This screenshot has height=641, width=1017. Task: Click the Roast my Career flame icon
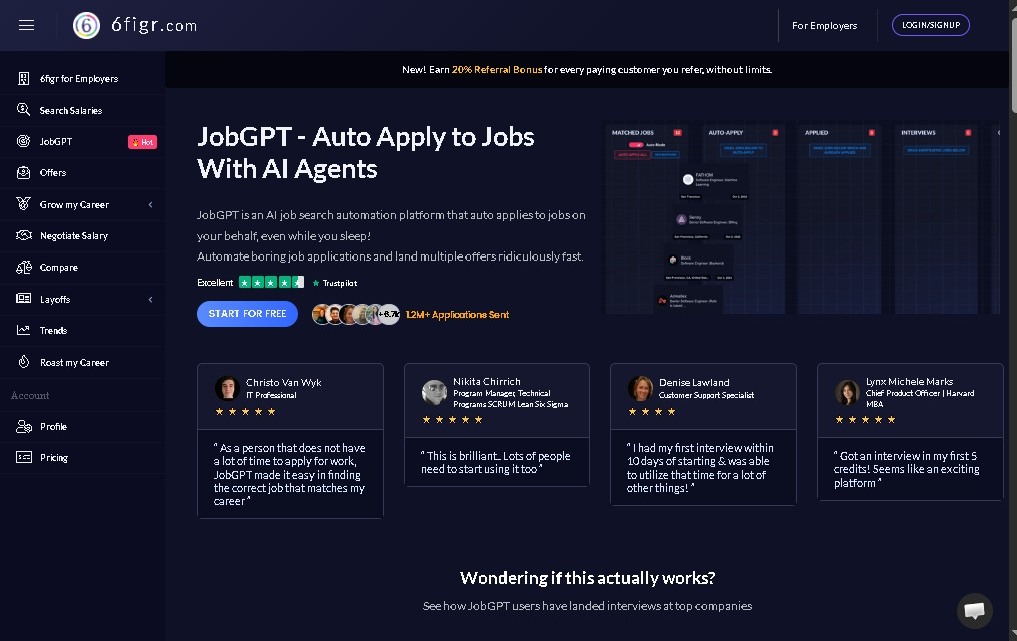pyautogui.click(x=23, y=362)
